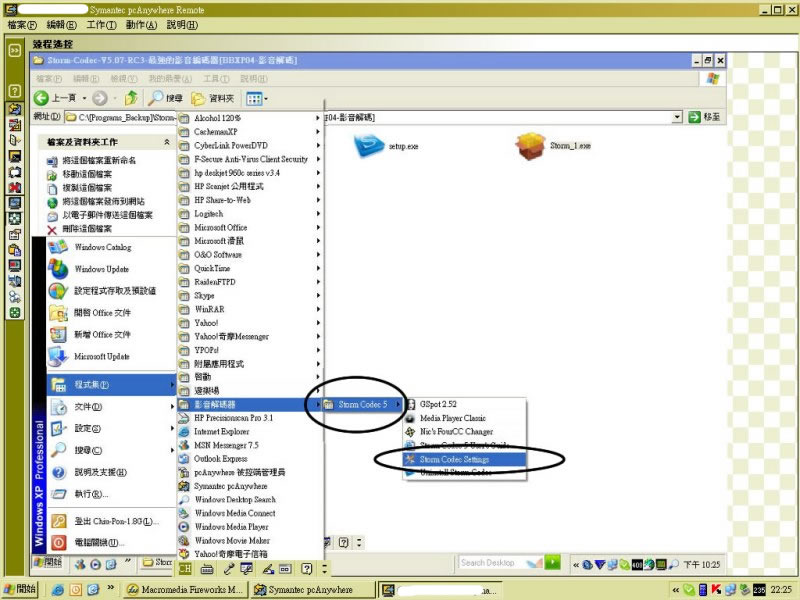Switch to Symantec pcAnywhere taskbar button
Viewport: 800px width, 600px height.
tap(313, 589)
